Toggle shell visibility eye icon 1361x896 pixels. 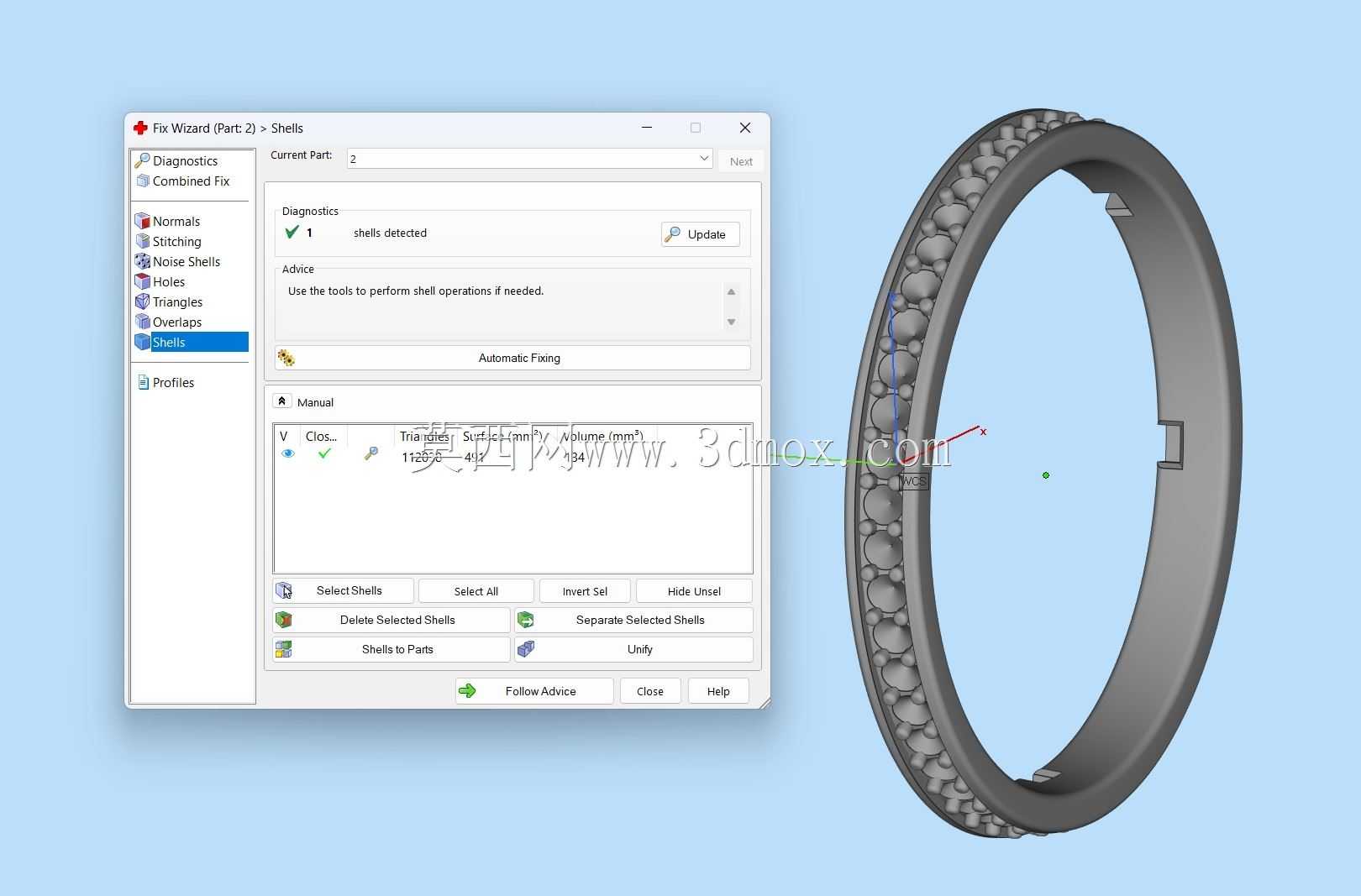(x=288, y=453)
